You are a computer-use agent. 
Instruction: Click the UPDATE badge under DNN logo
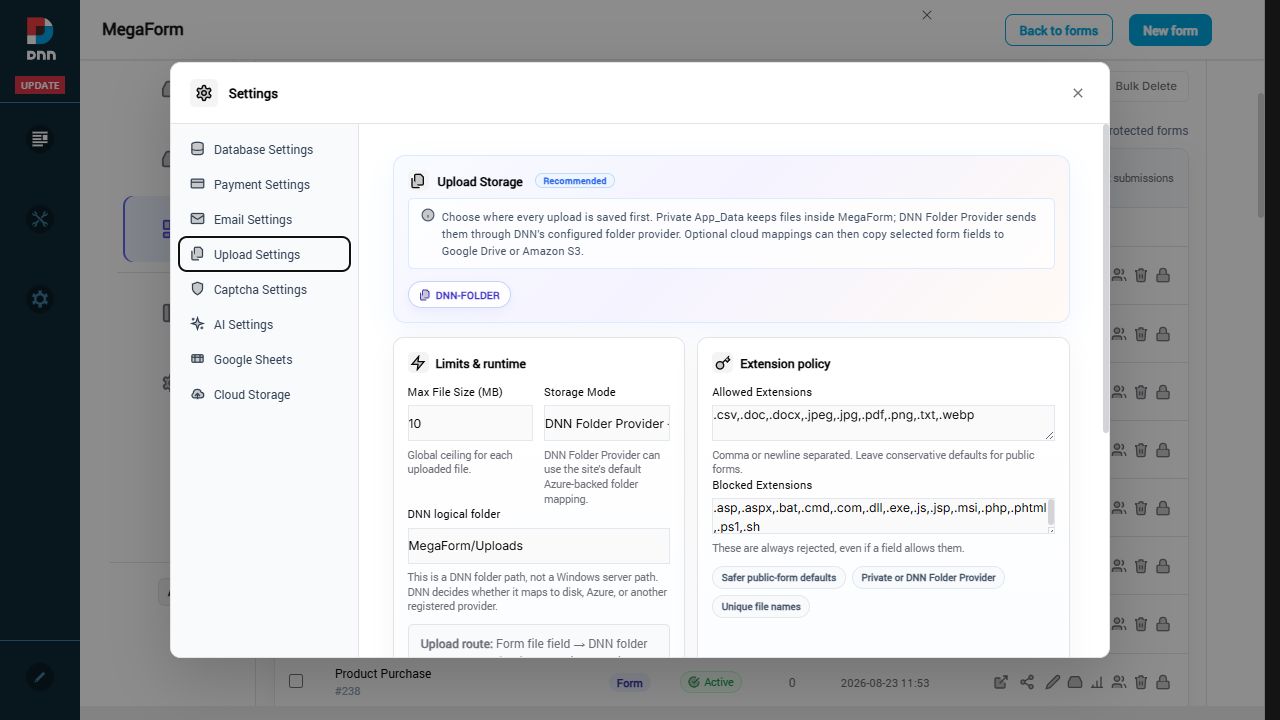click(x=40, y=85)
